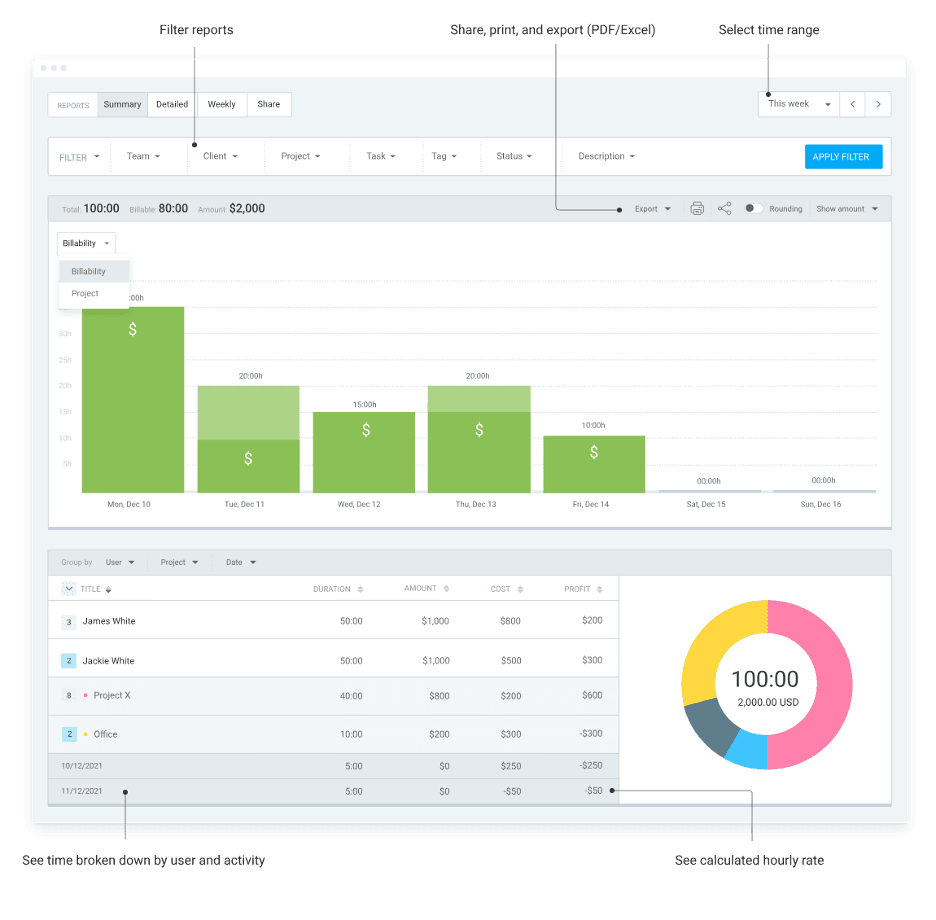Sort table by Amount column arrows

(447, 589)
